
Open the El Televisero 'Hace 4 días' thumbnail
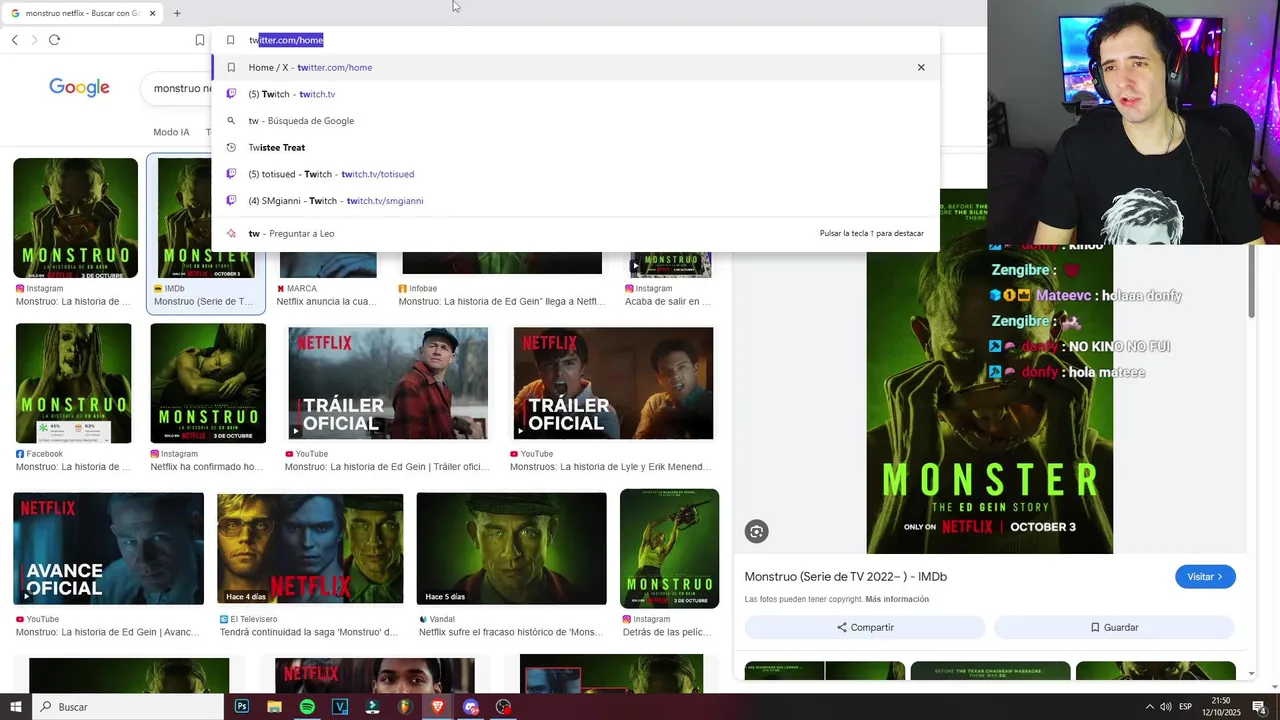tap(310, 548)
